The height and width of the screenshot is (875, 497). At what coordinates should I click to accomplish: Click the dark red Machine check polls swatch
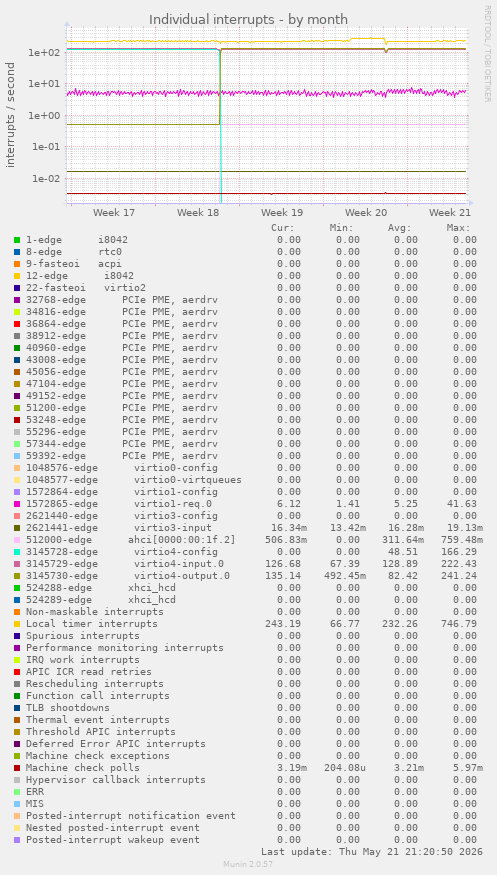click(x=17, y=768)
